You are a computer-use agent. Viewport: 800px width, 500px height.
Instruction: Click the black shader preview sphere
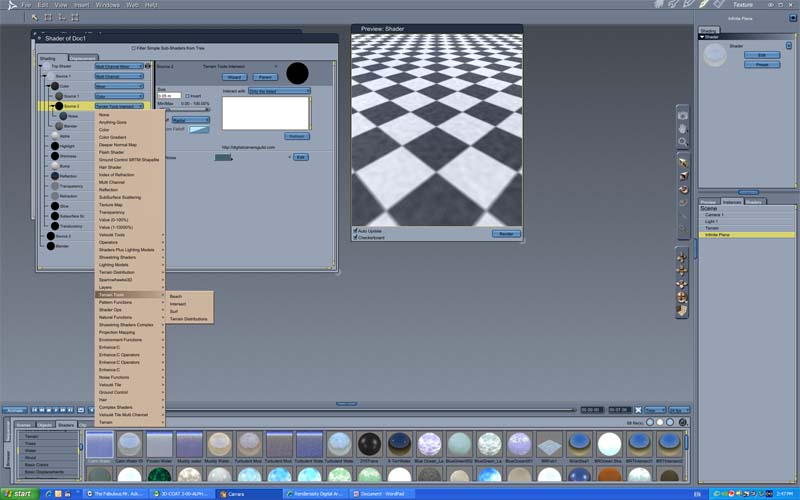point(297,73)
